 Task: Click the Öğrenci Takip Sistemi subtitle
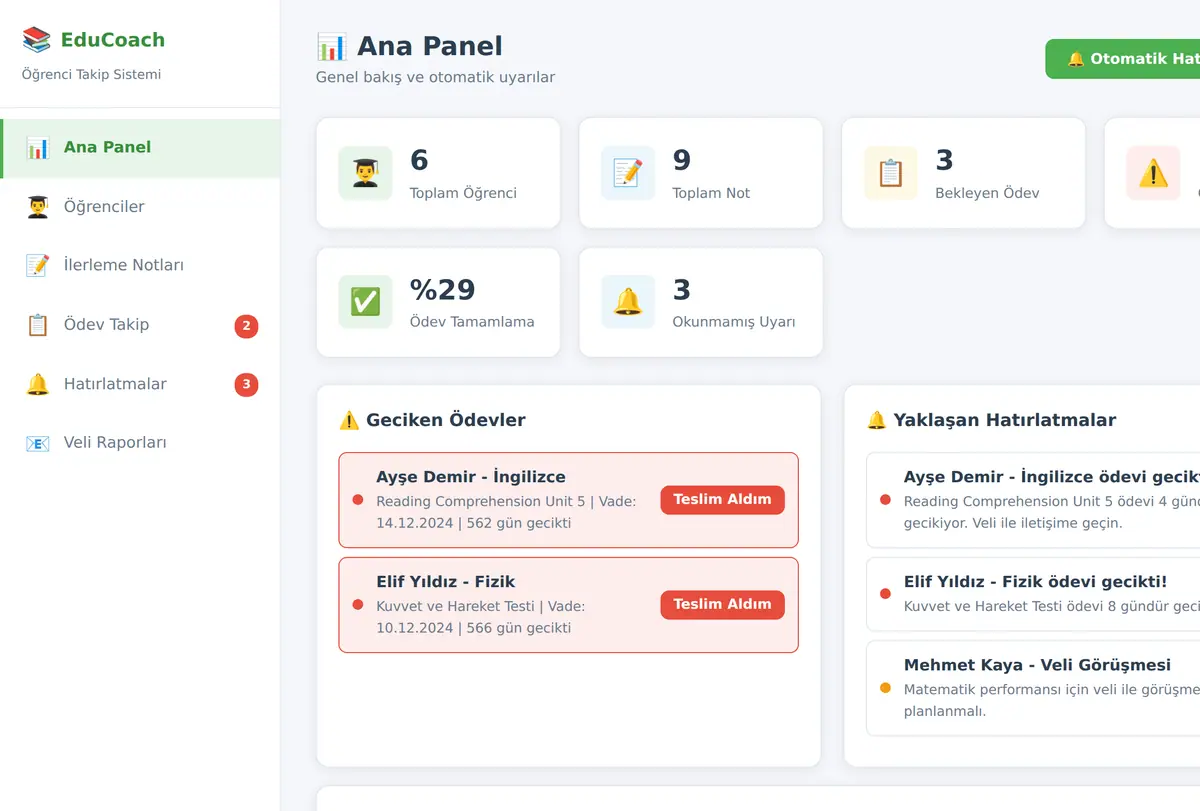pos(91,75)
